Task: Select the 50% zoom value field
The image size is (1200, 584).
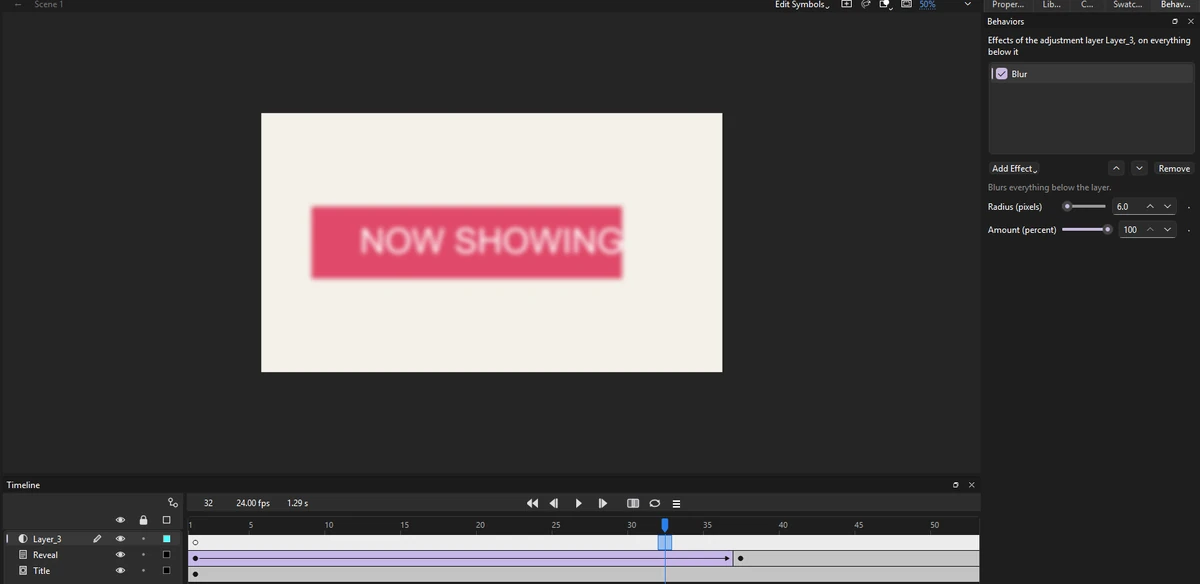Action: pyautogui.click(x=928, y=5)
